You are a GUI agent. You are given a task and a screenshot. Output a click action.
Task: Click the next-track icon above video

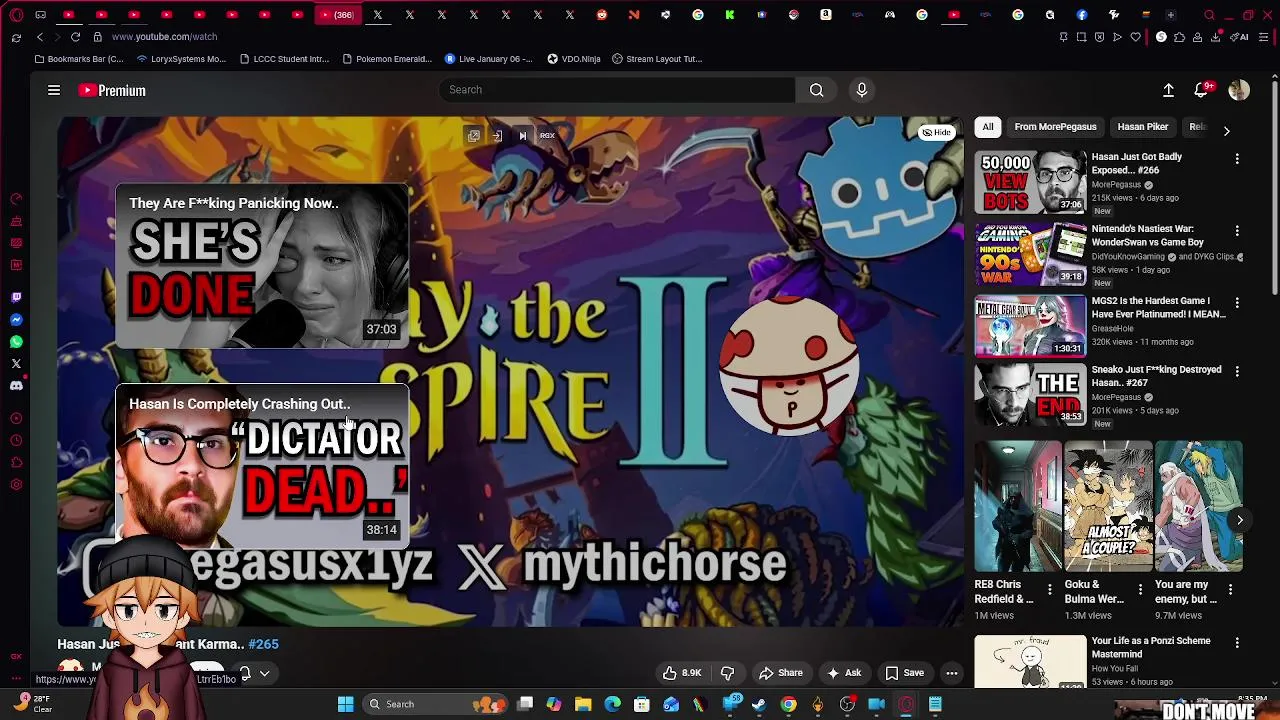pos(522,136)
